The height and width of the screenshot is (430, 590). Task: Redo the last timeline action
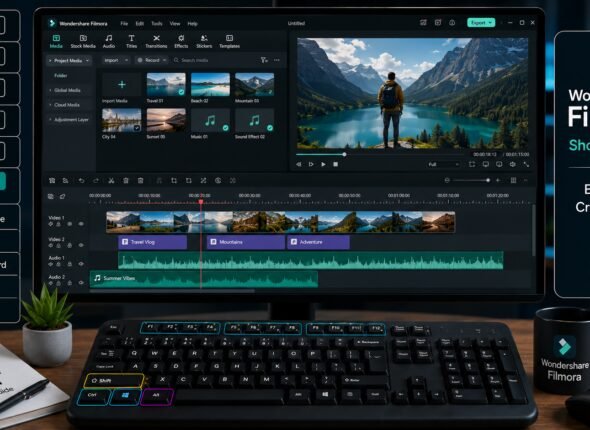coord(96,181)
